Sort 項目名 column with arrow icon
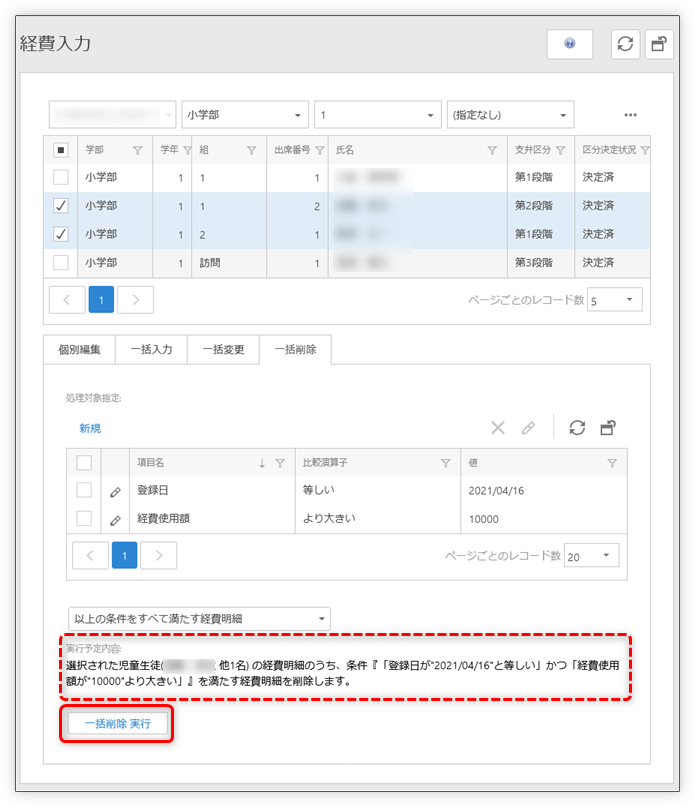This screenshot has height=807, width=695. pyautogui.click(x=262, y=463)
